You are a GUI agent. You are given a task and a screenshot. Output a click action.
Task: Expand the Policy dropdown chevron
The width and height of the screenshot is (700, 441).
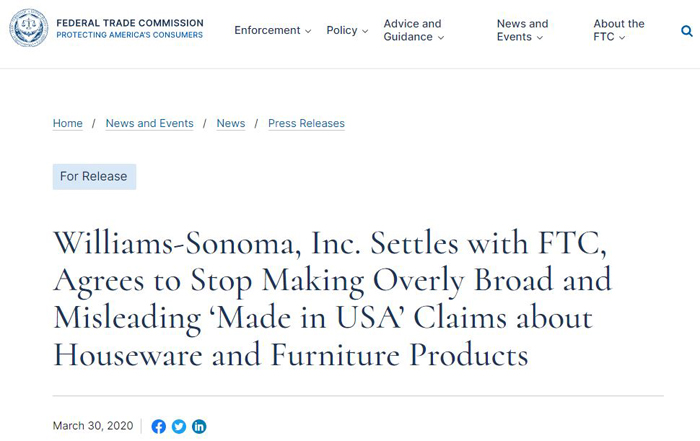click(365, 31)
